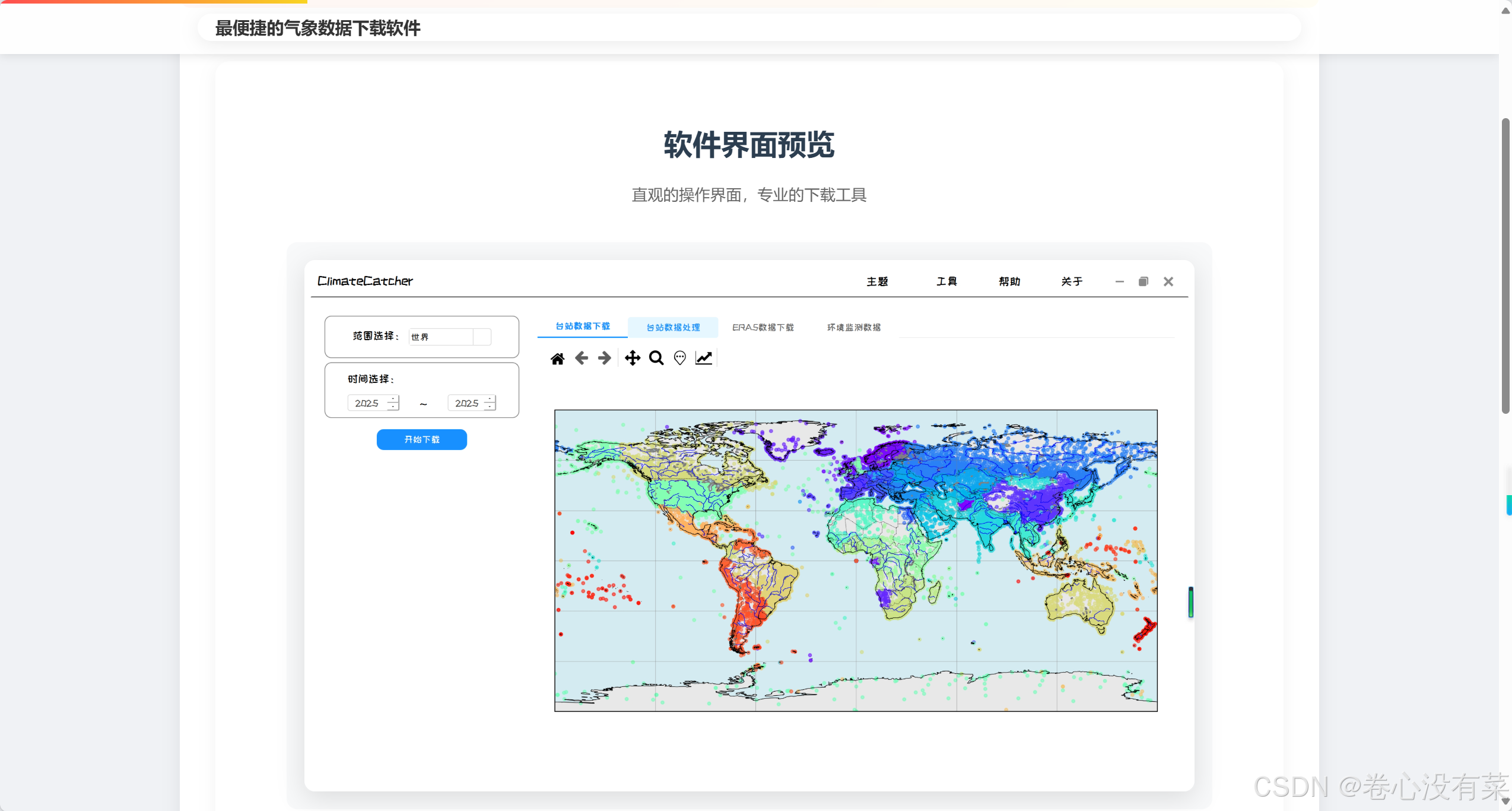Screen dimensions: 1512x811
Task: Click the back arrow in map toolbar
Action: (x=582, y=358)
